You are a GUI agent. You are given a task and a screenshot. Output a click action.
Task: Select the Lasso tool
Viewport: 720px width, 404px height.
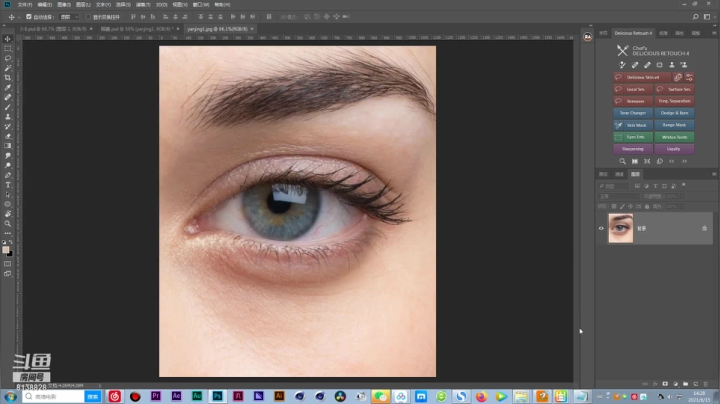pyautogui.click(x=8, y=58)
